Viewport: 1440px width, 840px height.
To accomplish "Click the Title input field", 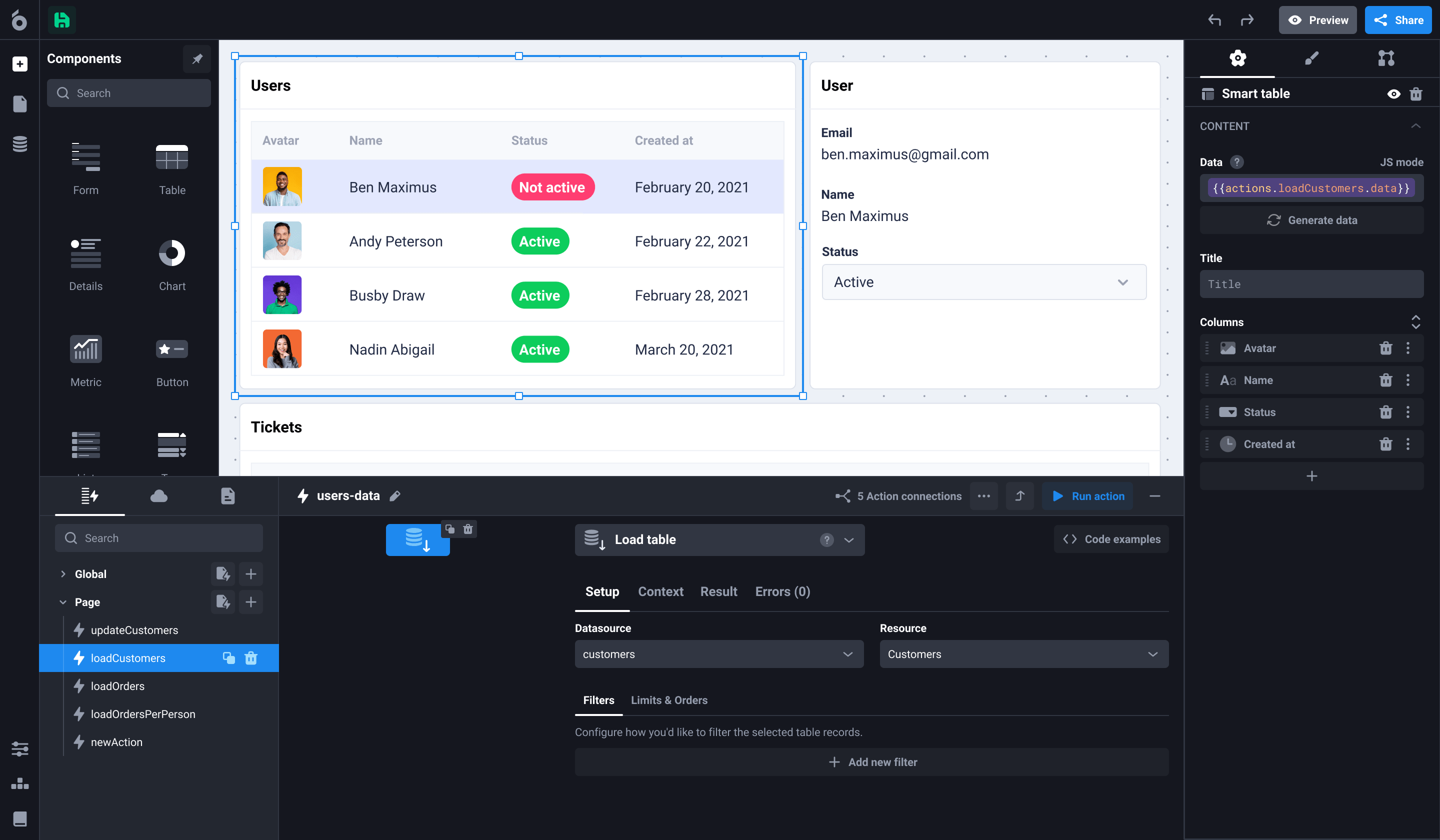I will pyautogui.click(x=1311, y=284).
